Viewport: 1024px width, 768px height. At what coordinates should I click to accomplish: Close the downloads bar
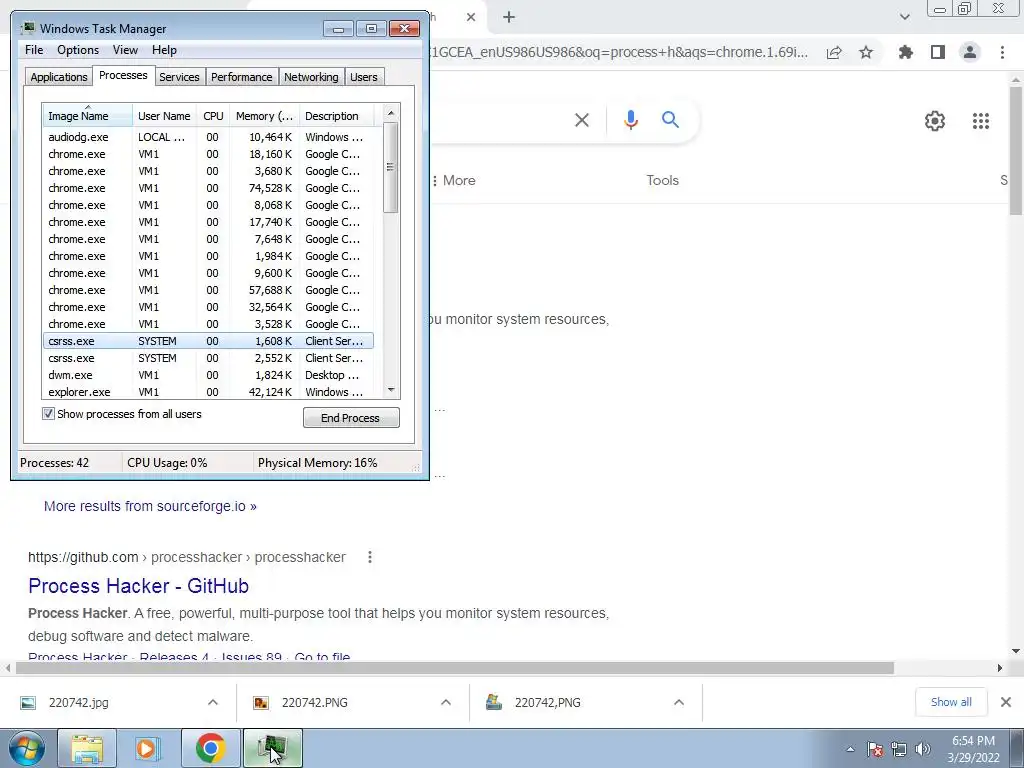tap(1006, 702)
